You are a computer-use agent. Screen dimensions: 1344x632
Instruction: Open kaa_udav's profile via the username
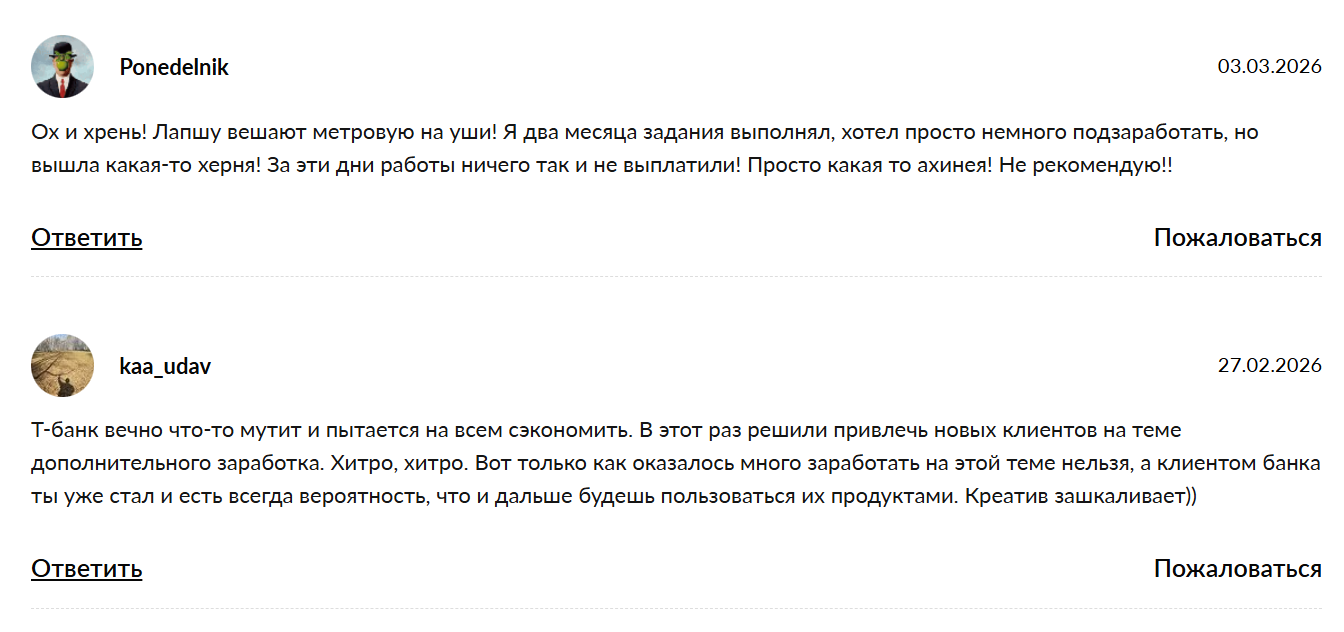(x=163, y=366)
